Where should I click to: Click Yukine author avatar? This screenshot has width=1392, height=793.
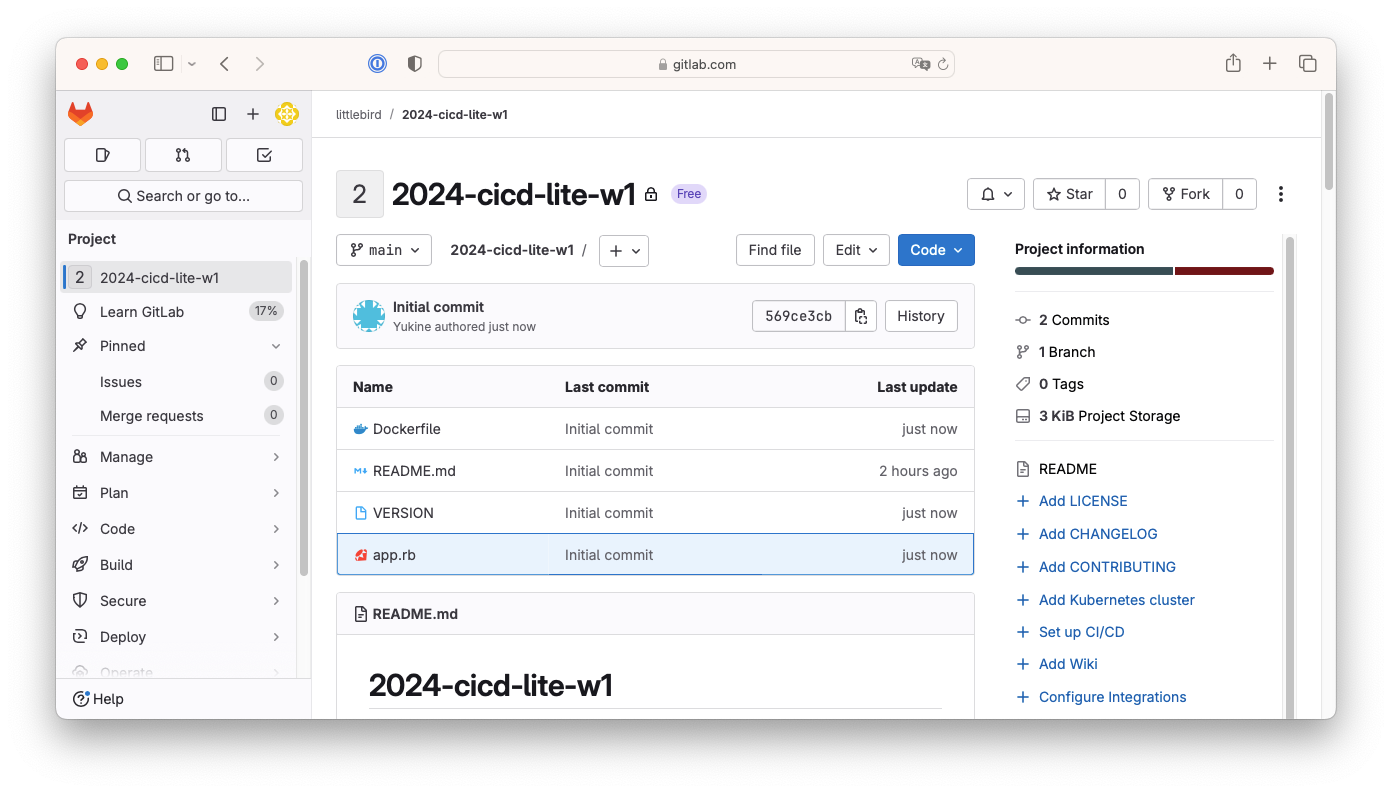(x=369, y=316)
